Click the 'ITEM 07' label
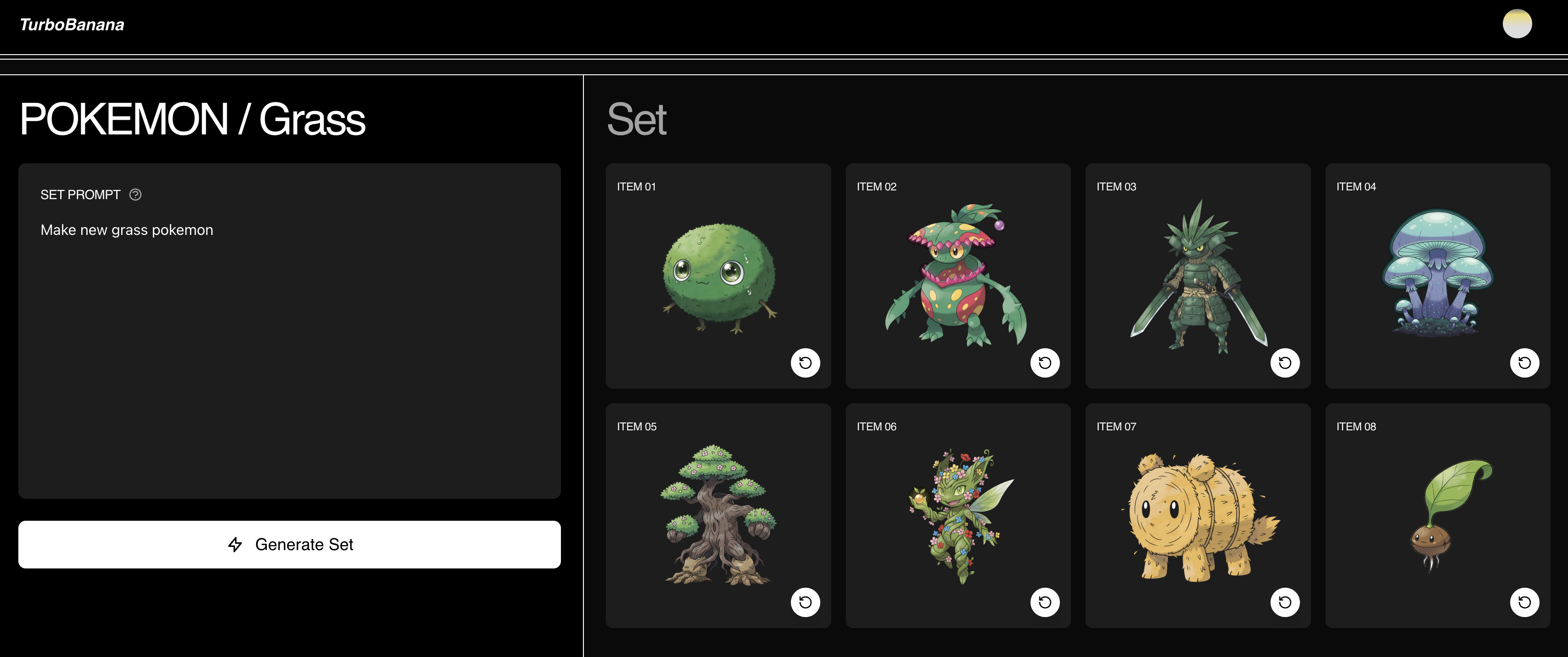The image size is (1568, 657). (1116, 426)
